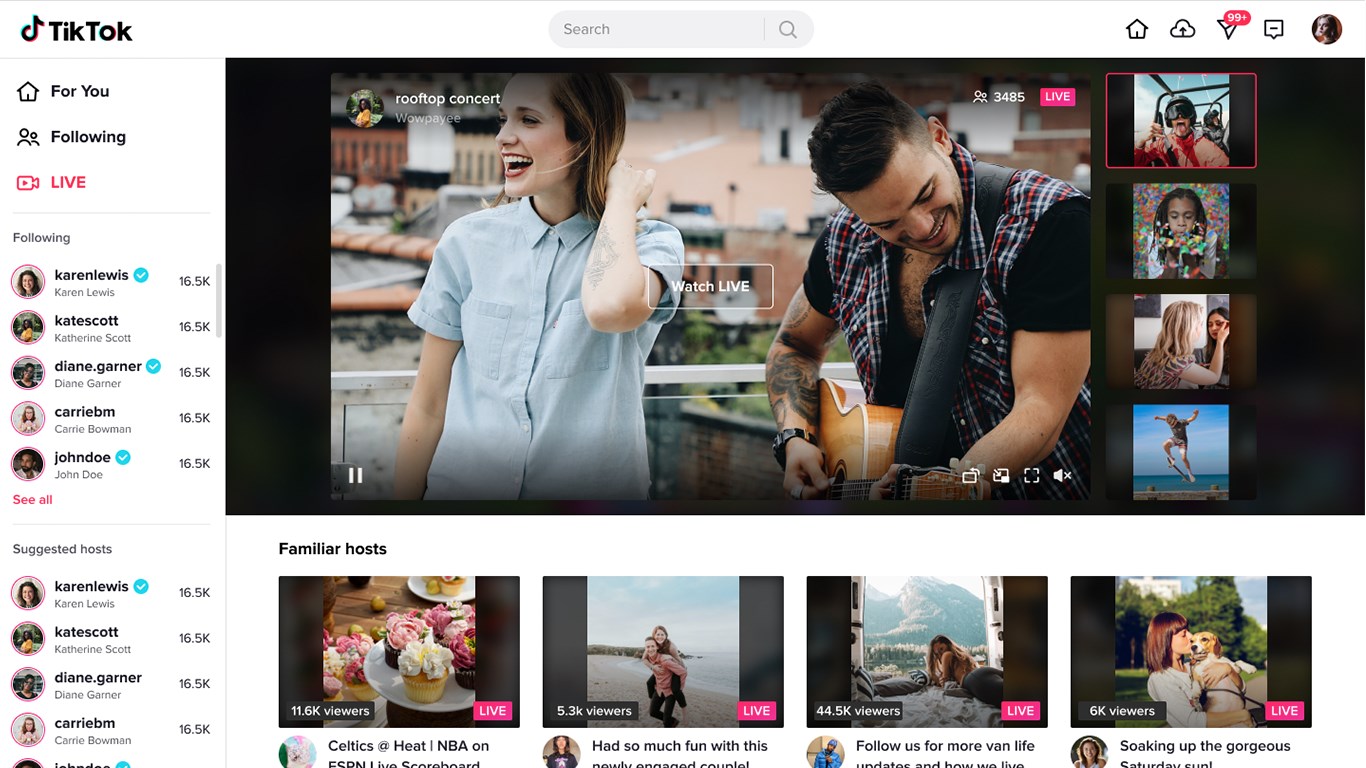Check notifications with the 99+ badge
Viewport: 1366px width, 768px height.
1228,29
